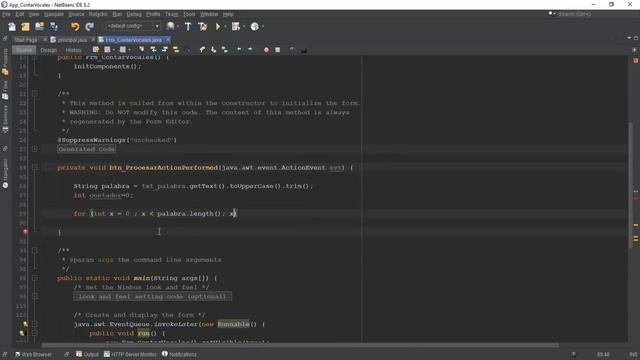The width and height of the screenshot is (640, 360).
Task: Click the Toggle Bookmark icon
Action: point(224,50)
